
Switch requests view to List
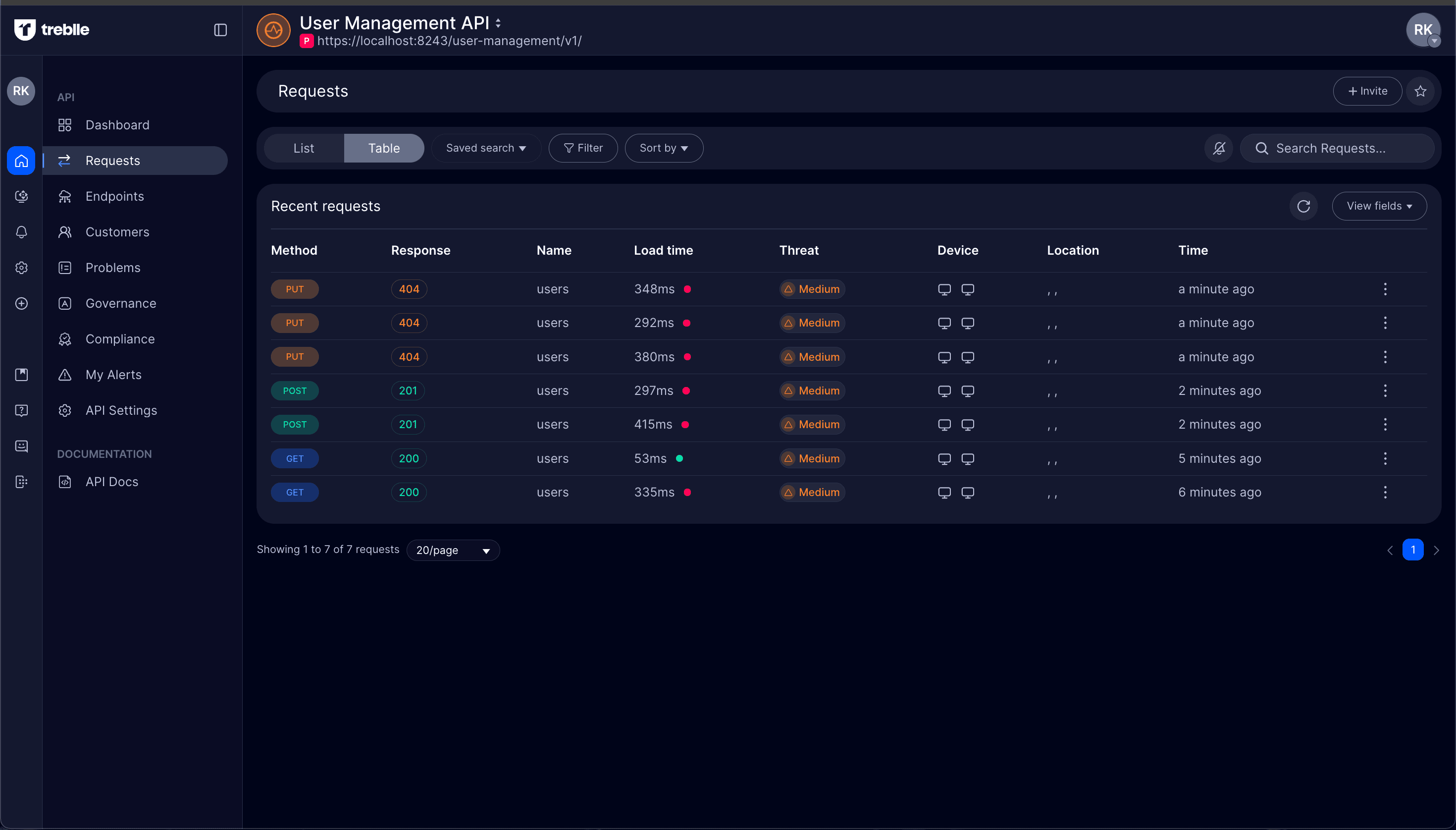[x=304, y=148]
